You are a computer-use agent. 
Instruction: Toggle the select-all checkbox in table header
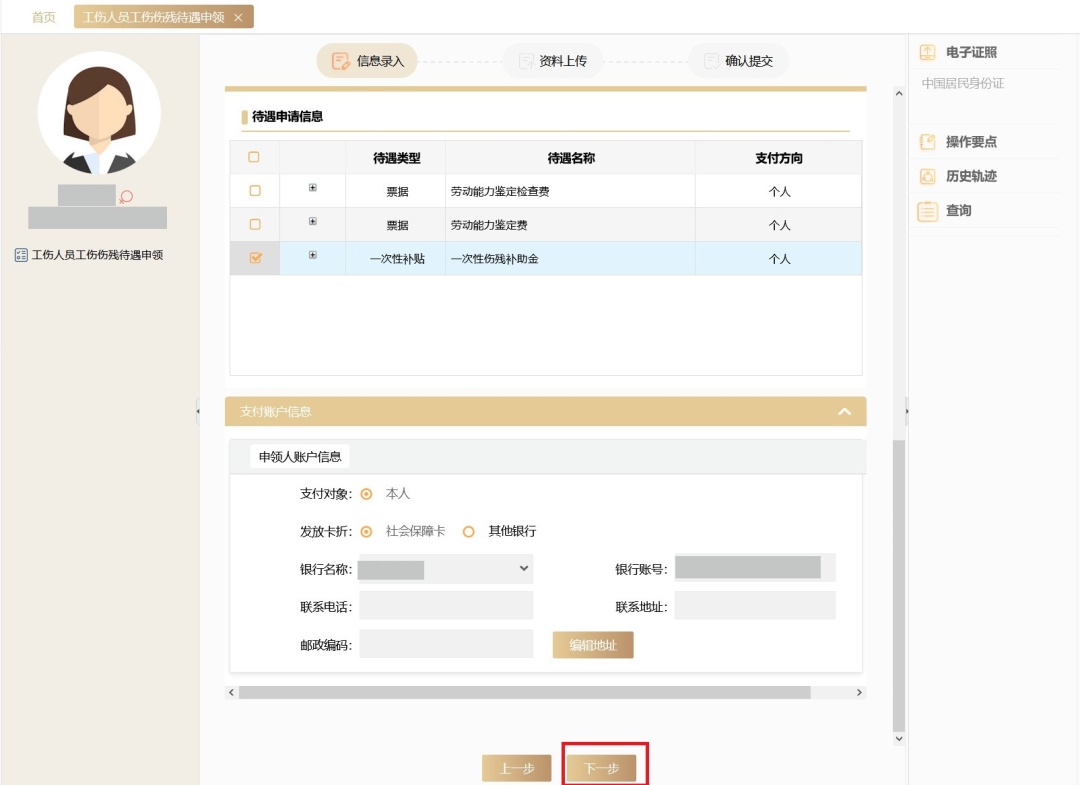coord(254,157)
